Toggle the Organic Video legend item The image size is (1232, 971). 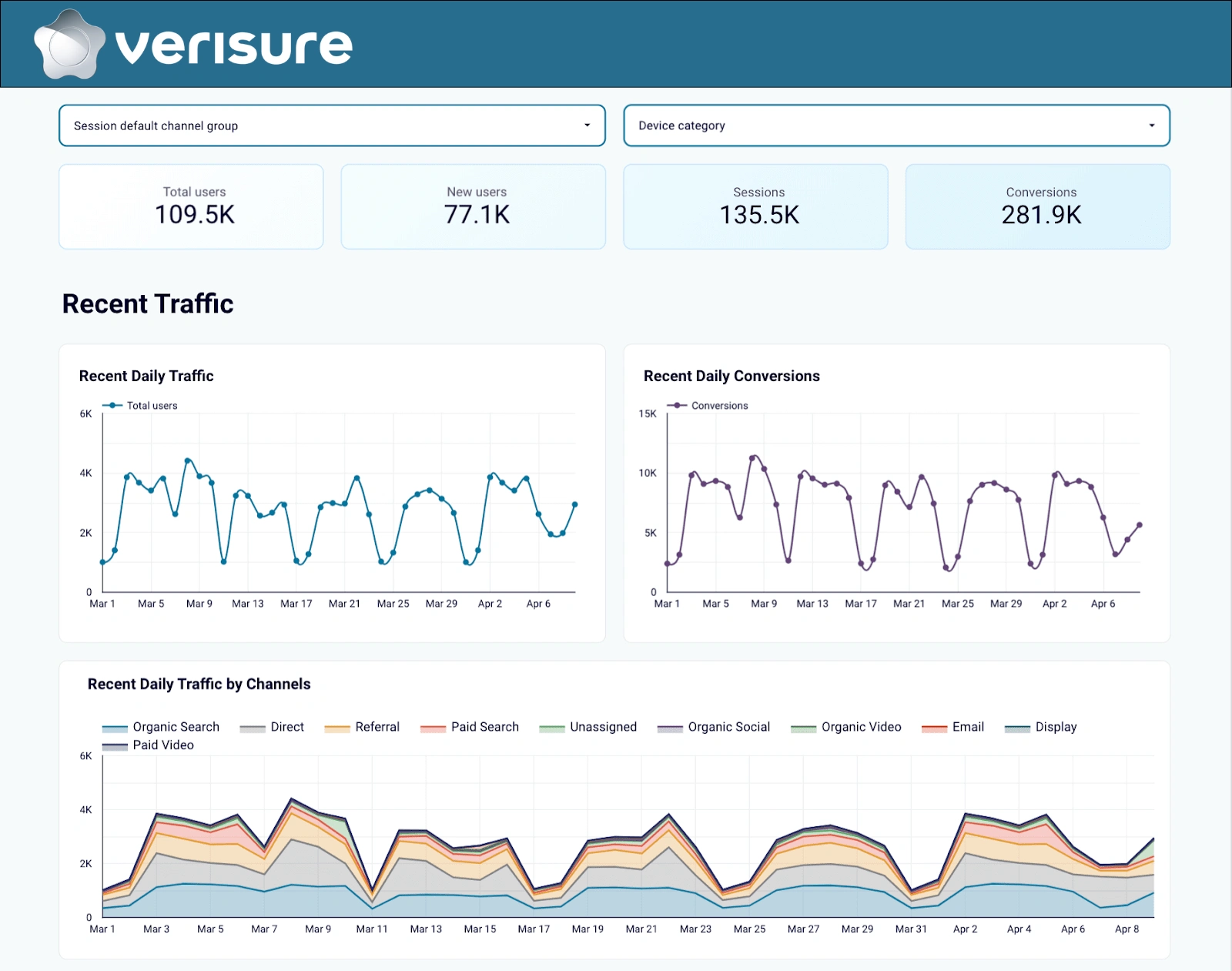click(x=846, y=727)
